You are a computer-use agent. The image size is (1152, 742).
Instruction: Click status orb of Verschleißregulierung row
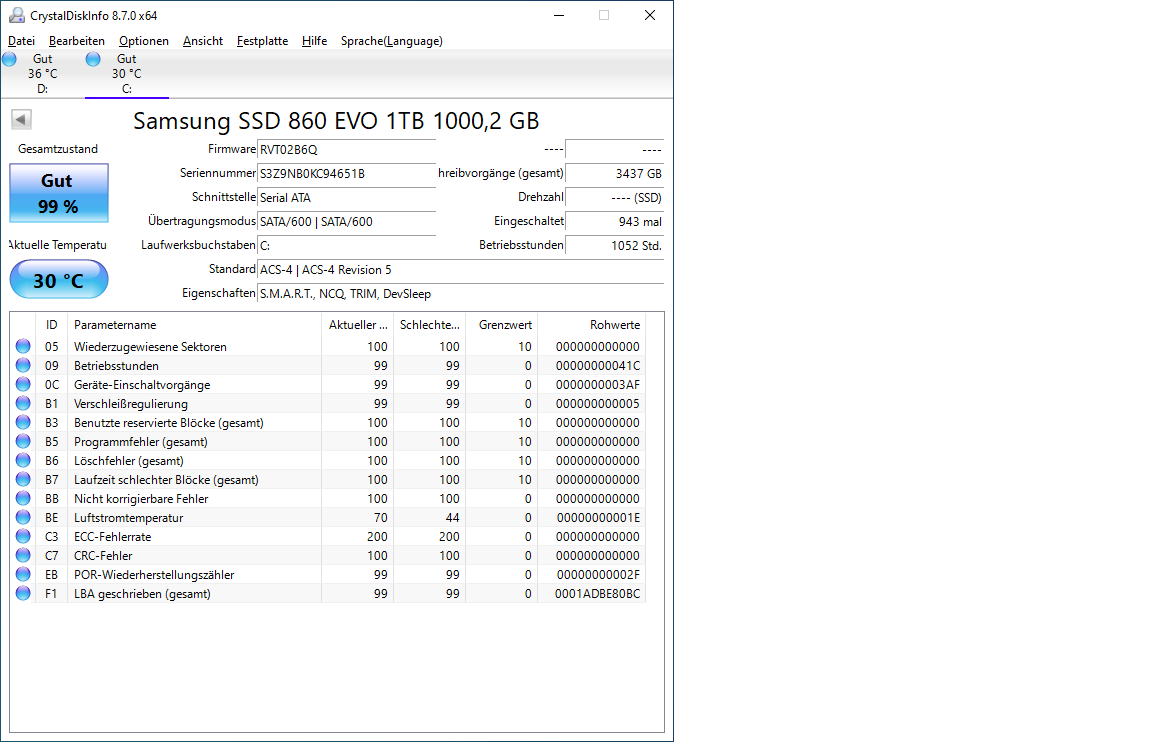tap(24, 403)
